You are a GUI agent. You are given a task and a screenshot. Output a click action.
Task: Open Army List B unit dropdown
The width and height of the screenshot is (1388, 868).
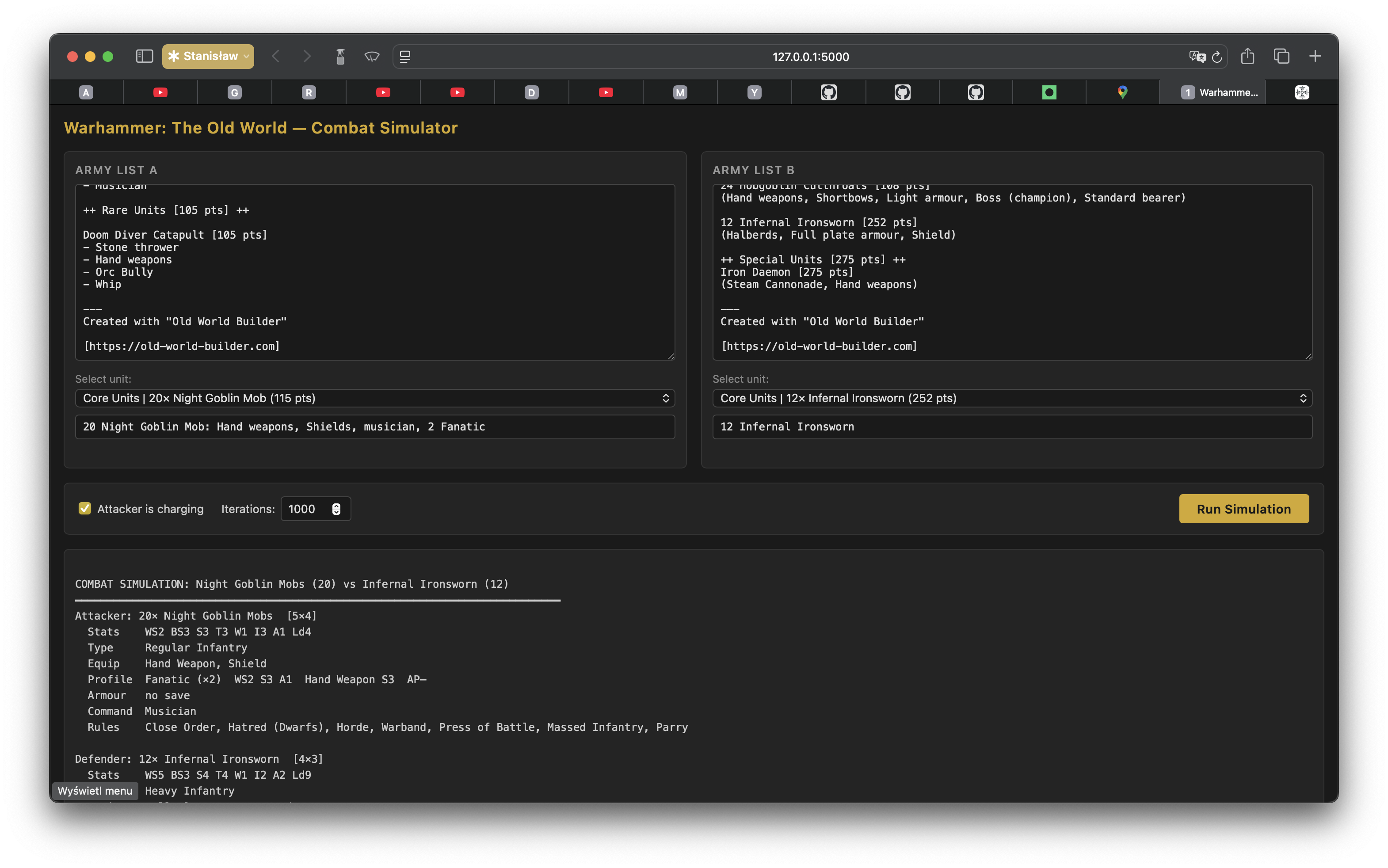pos(1012,398)
